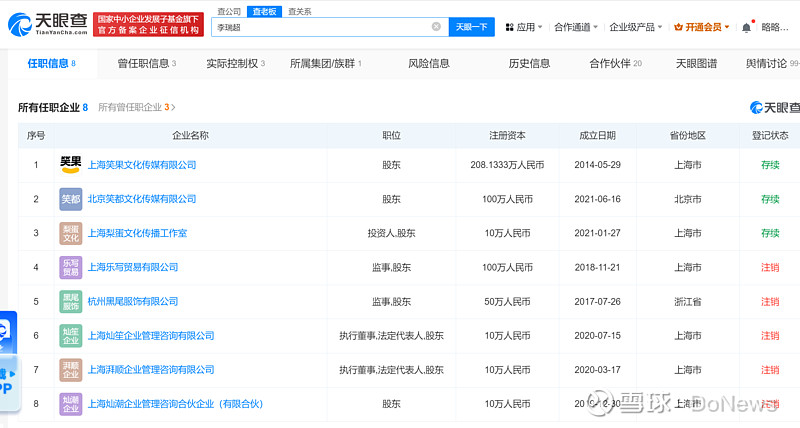The height and width of the screenshot is (428, 800).
Task: Expand 所有曾任职企业 chevron
Action: point(173,107)
